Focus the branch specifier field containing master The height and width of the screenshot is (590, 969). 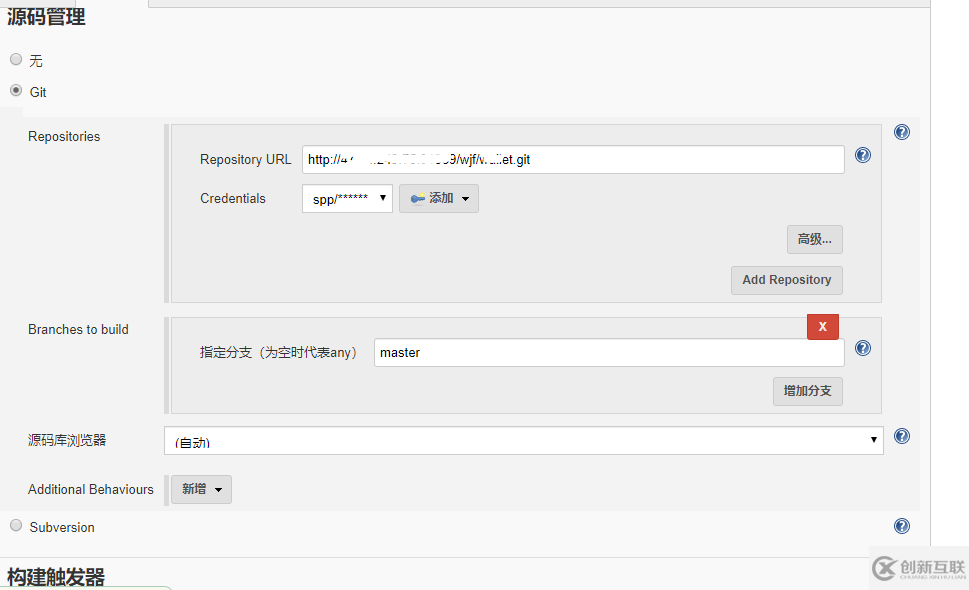coord(609,352)
